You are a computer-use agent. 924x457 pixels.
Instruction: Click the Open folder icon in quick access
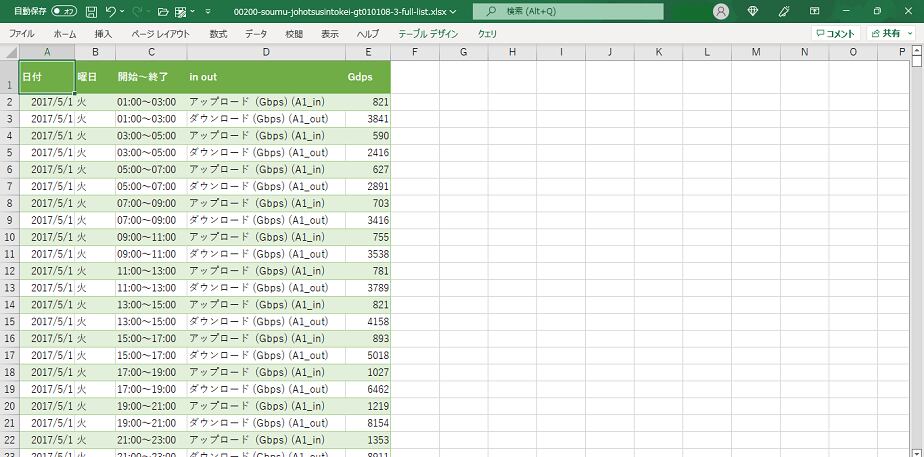pos(163,11)
